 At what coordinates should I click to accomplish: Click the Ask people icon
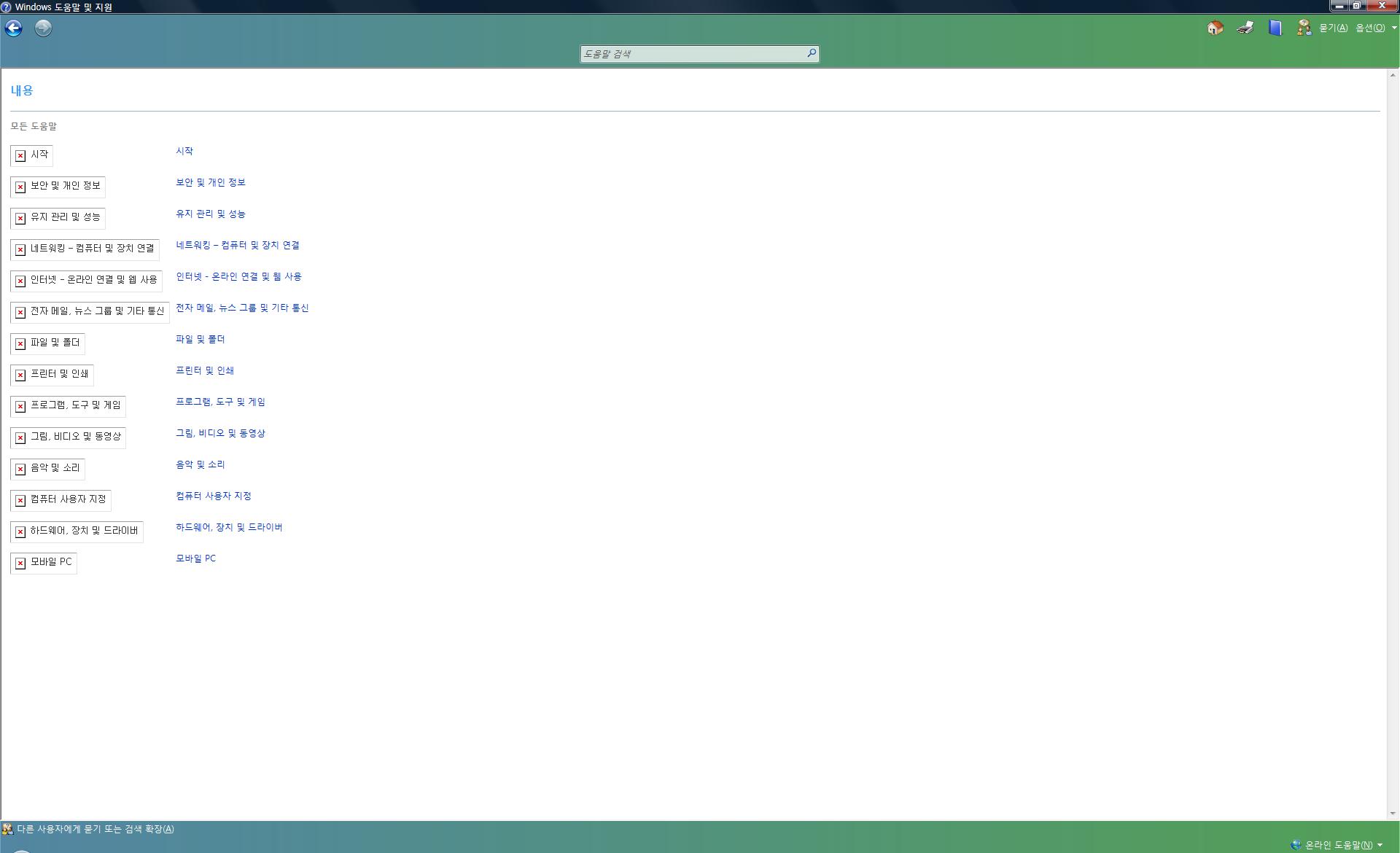click(x=1304, y=28)
